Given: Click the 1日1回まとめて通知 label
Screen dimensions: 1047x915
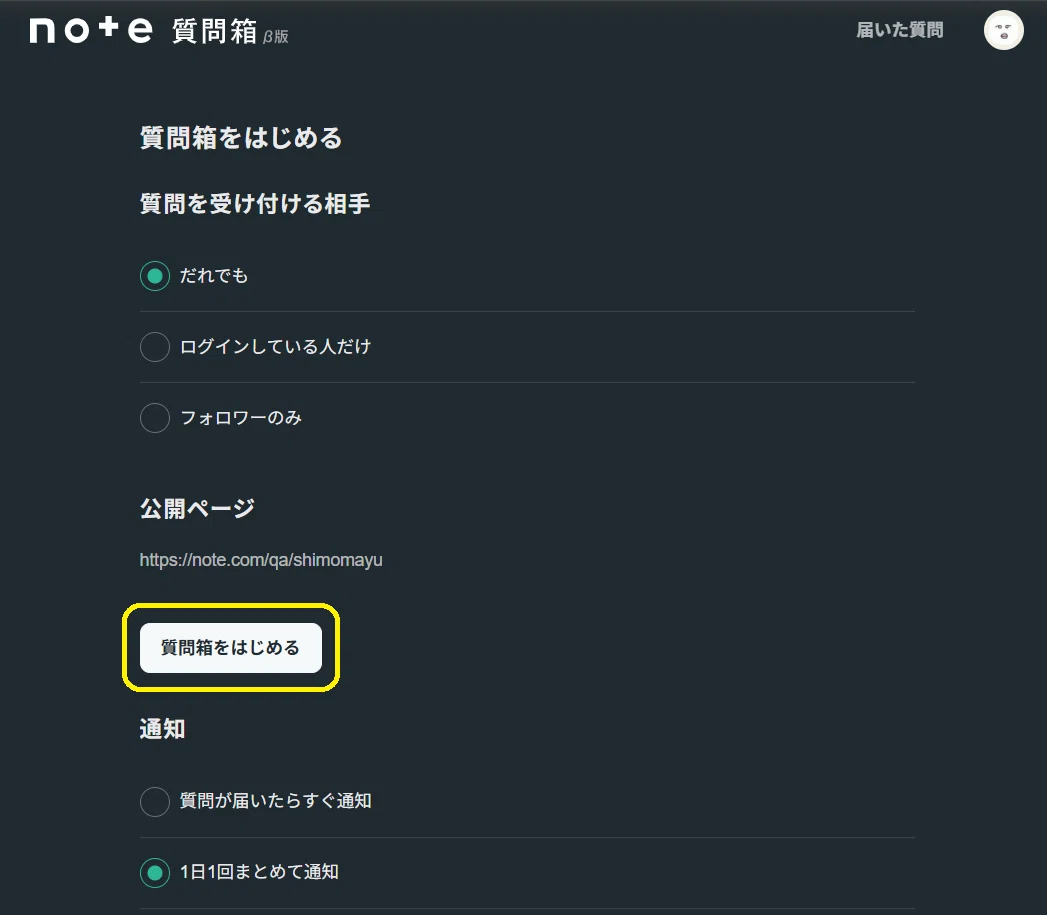Looking at the screenshot, I should [x=259, y=872].
